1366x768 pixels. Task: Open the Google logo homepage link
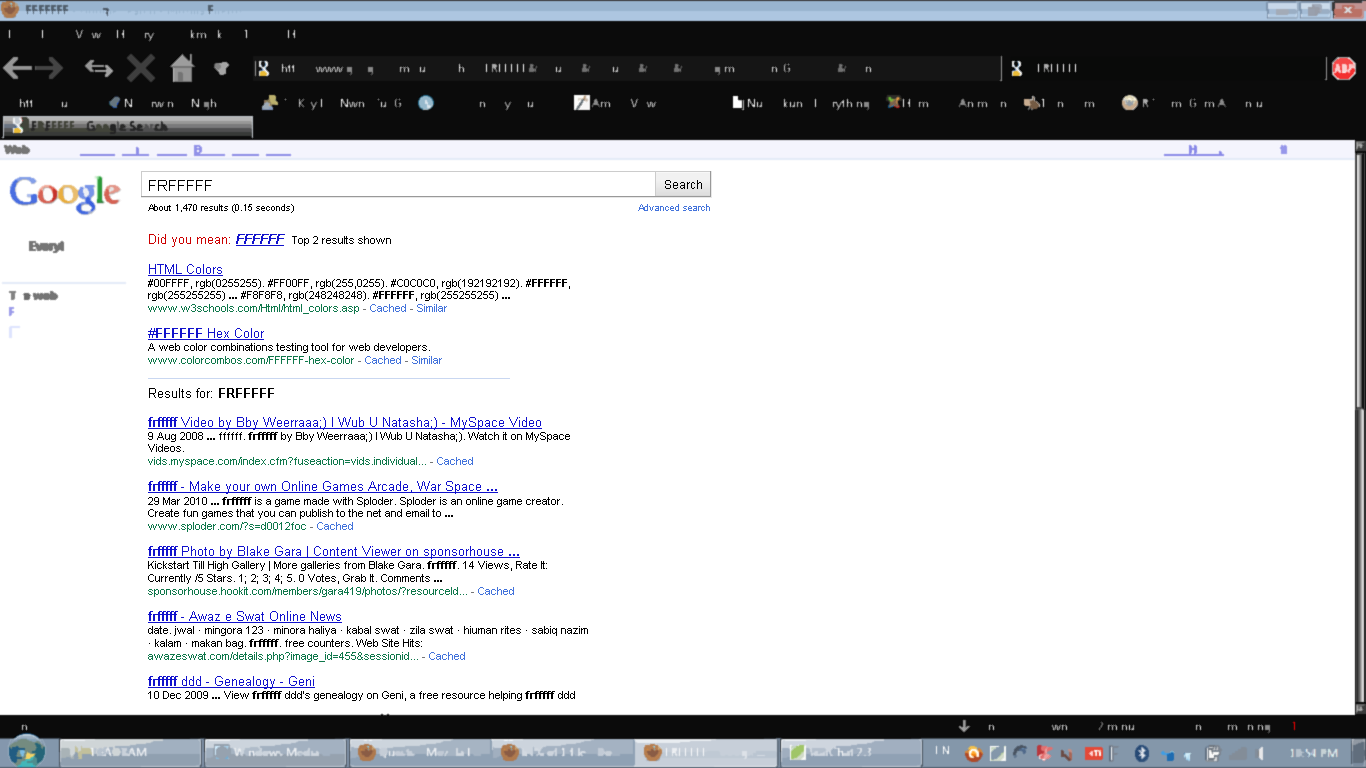tap(65, 193)
